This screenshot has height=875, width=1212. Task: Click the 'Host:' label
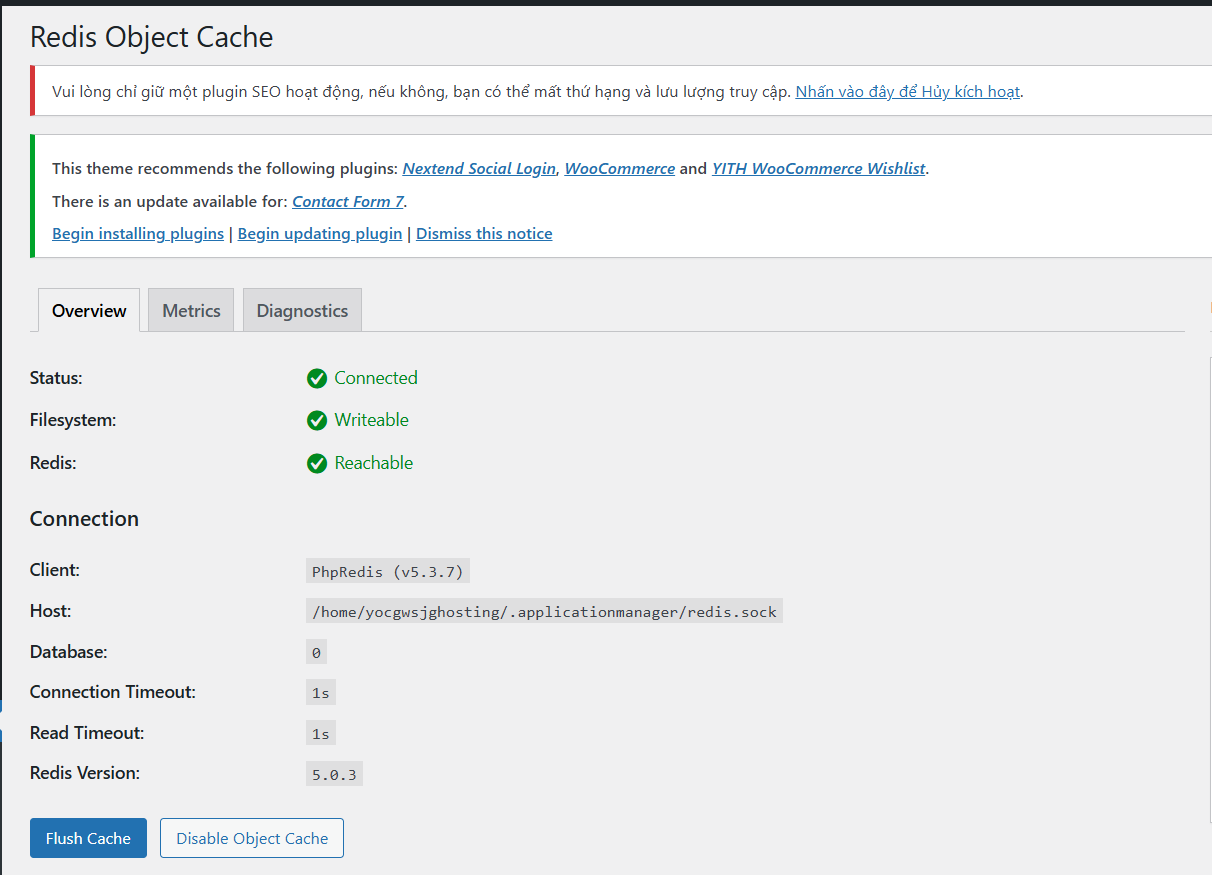click(x=51, y=610)
